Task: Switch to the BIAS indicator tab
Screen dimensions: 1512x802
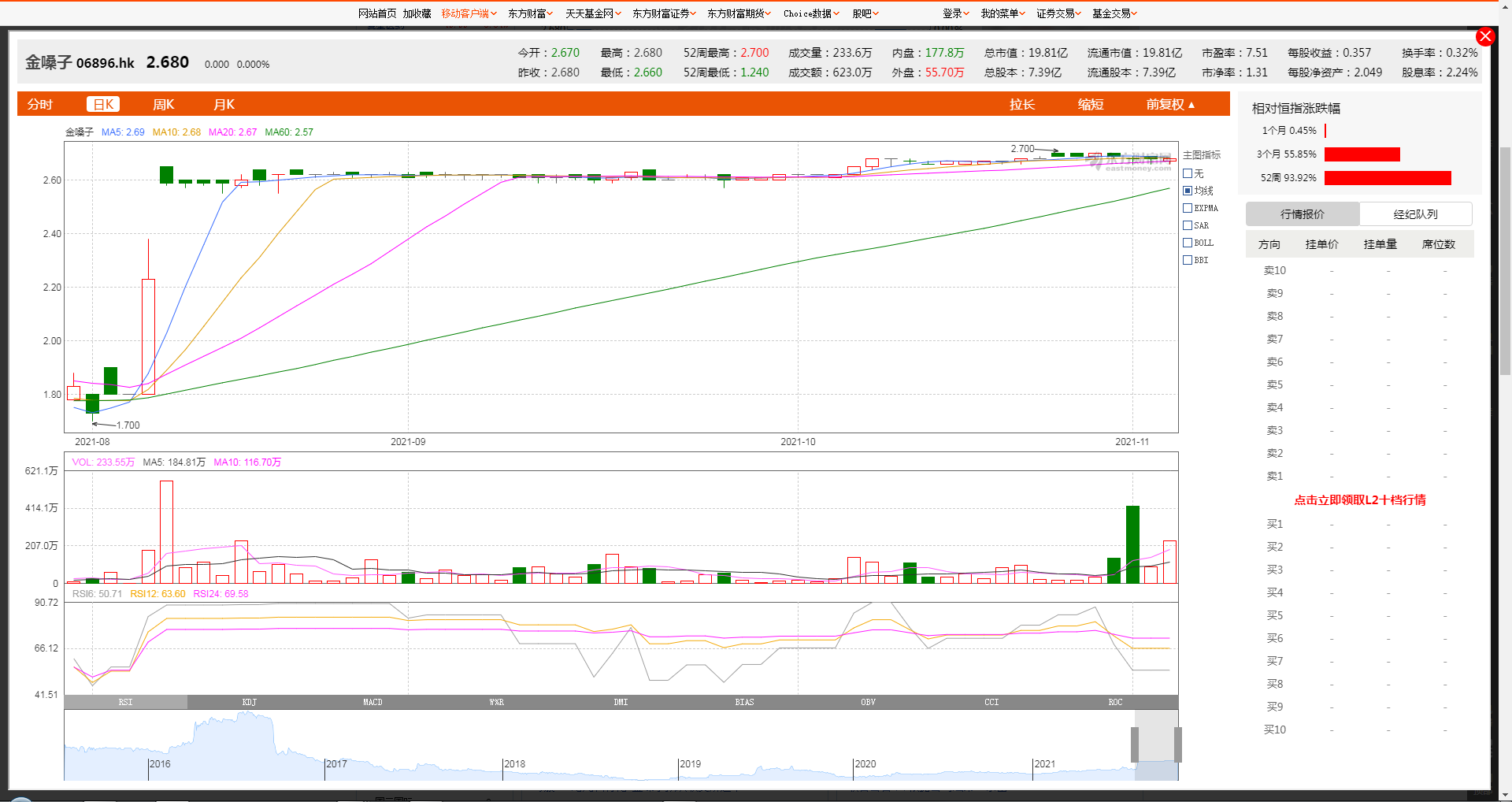Action: (744, 702)
